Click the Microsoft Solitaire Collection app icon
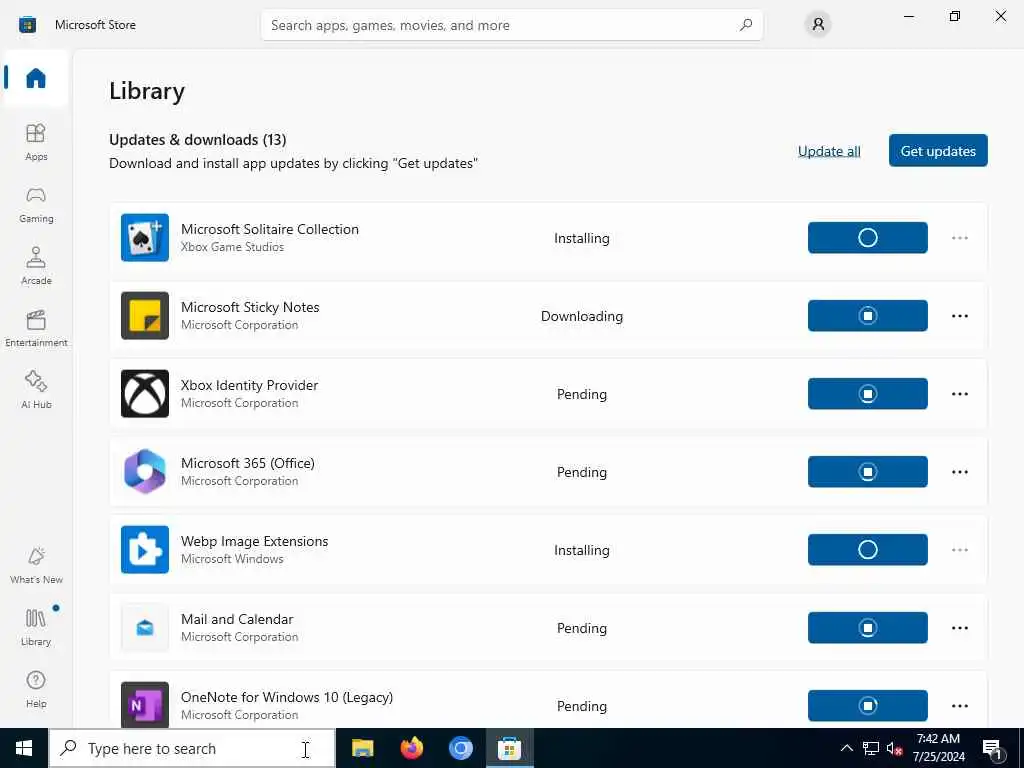1024x768 pixels. click(145, 238)
